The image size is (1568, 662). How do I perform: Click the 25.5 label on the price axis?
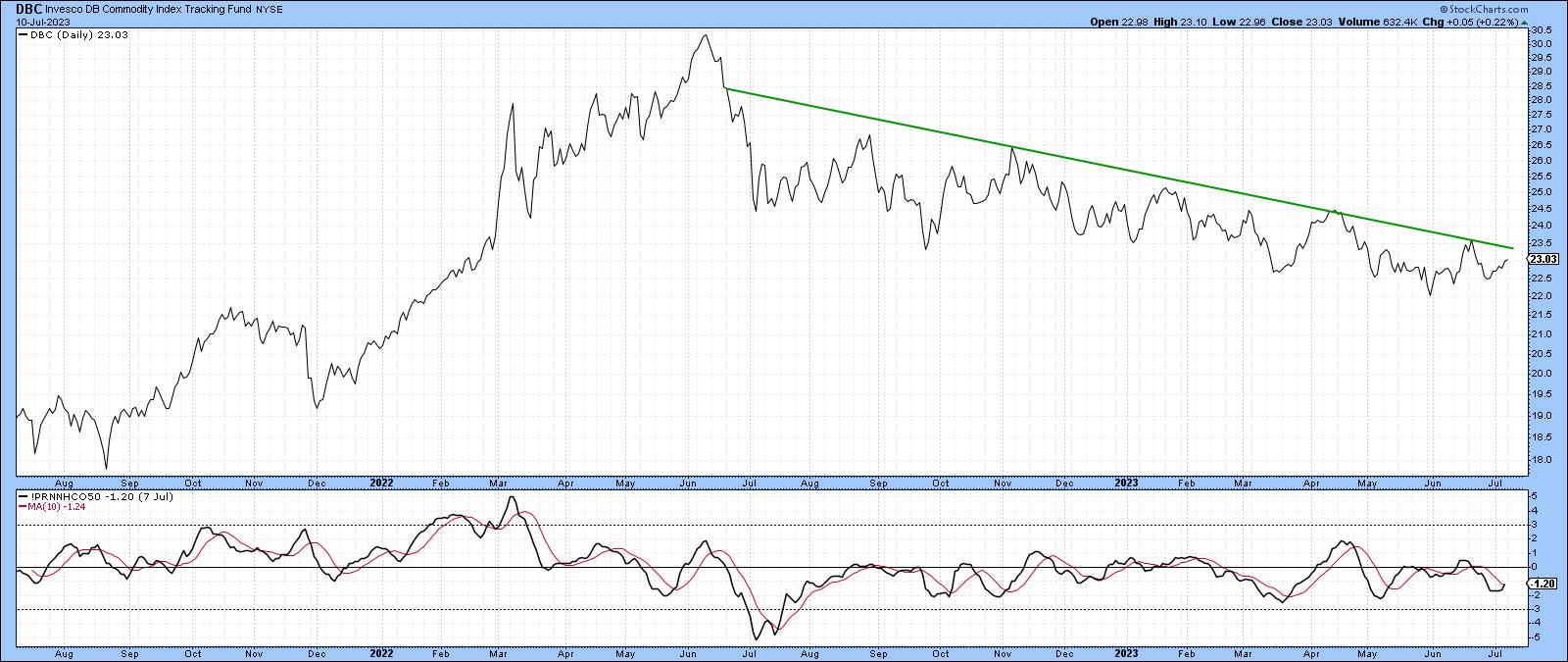[1543, 176]
